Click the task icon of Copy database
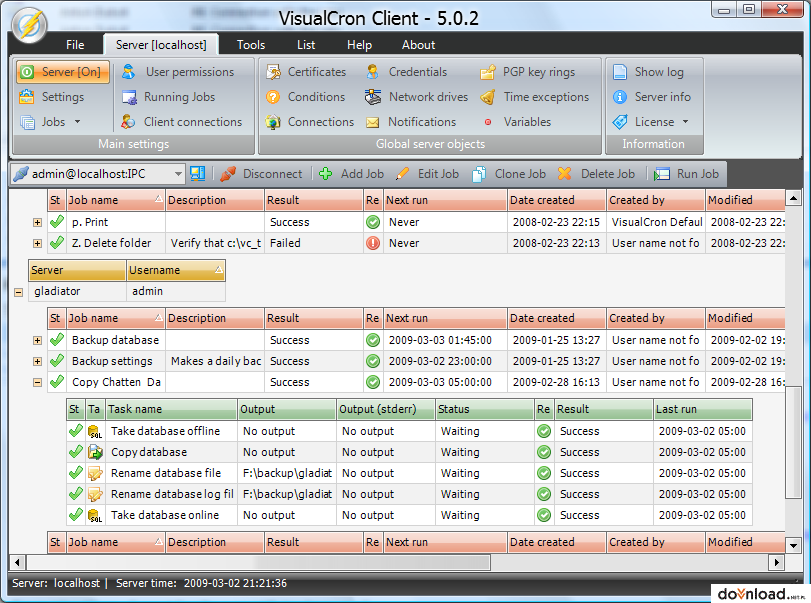The height and width of the screenshot is (603, 811). tap(95, 452)
